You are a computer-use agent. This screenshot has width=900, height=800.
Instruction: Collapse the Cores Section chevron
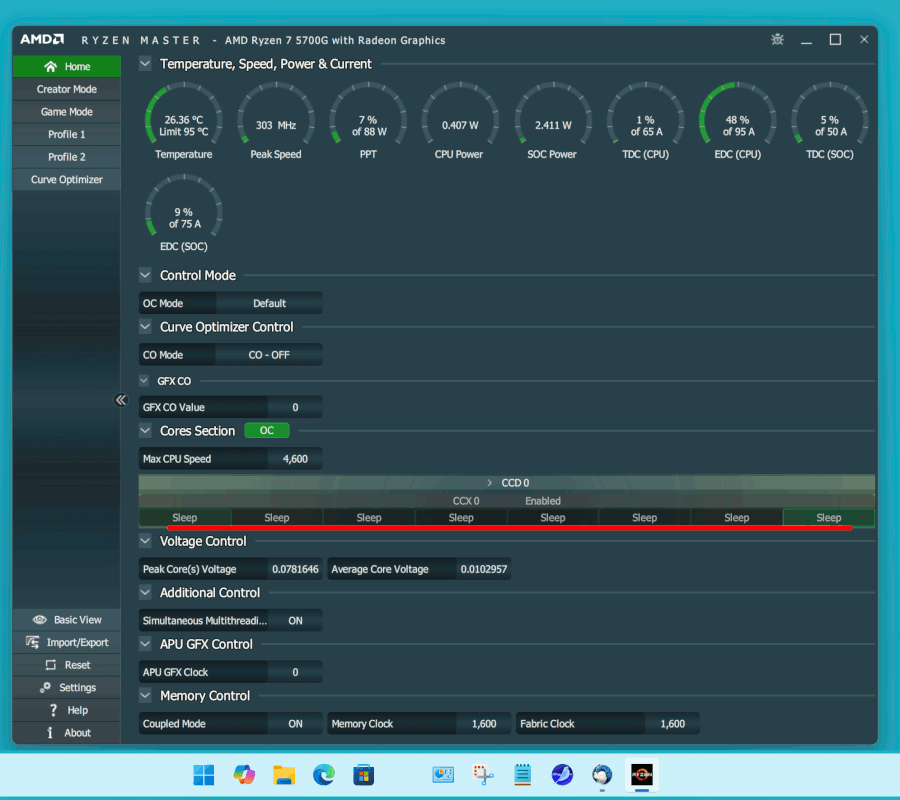click(145, 430)
